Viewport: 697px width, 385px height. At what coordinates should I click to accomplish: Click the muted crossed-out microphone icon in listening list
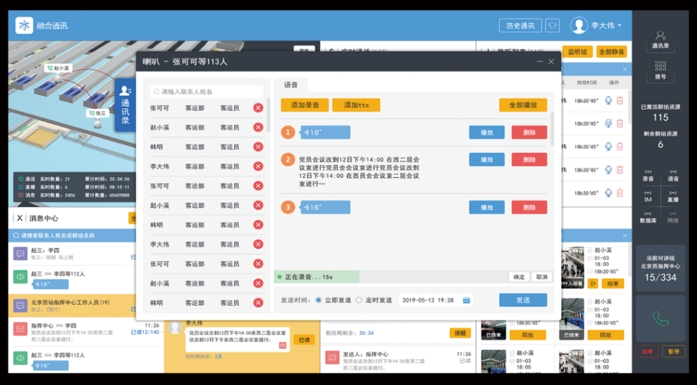tap(608, 123)
